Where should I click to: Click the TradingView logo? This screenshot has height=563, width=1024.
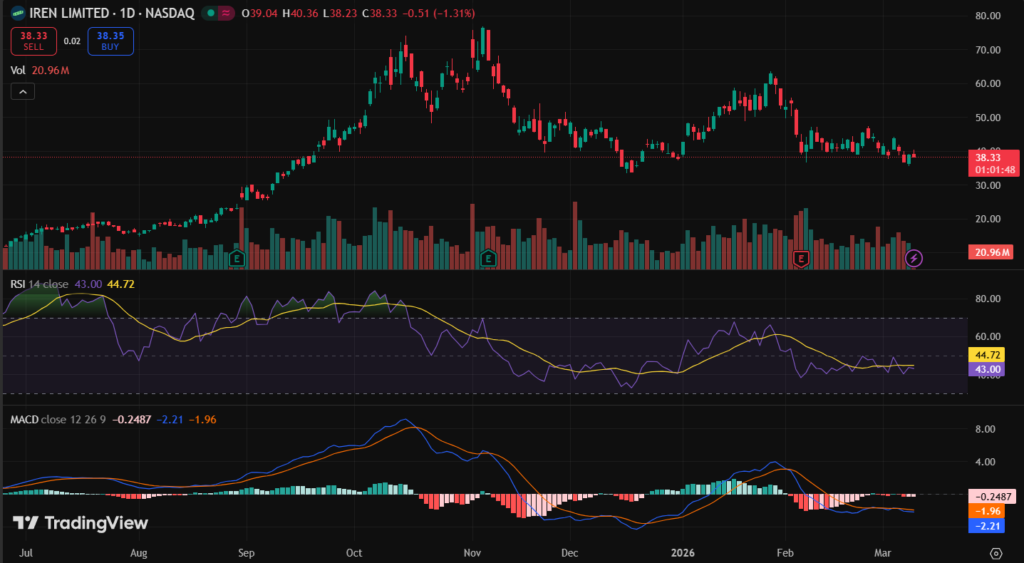80,523
